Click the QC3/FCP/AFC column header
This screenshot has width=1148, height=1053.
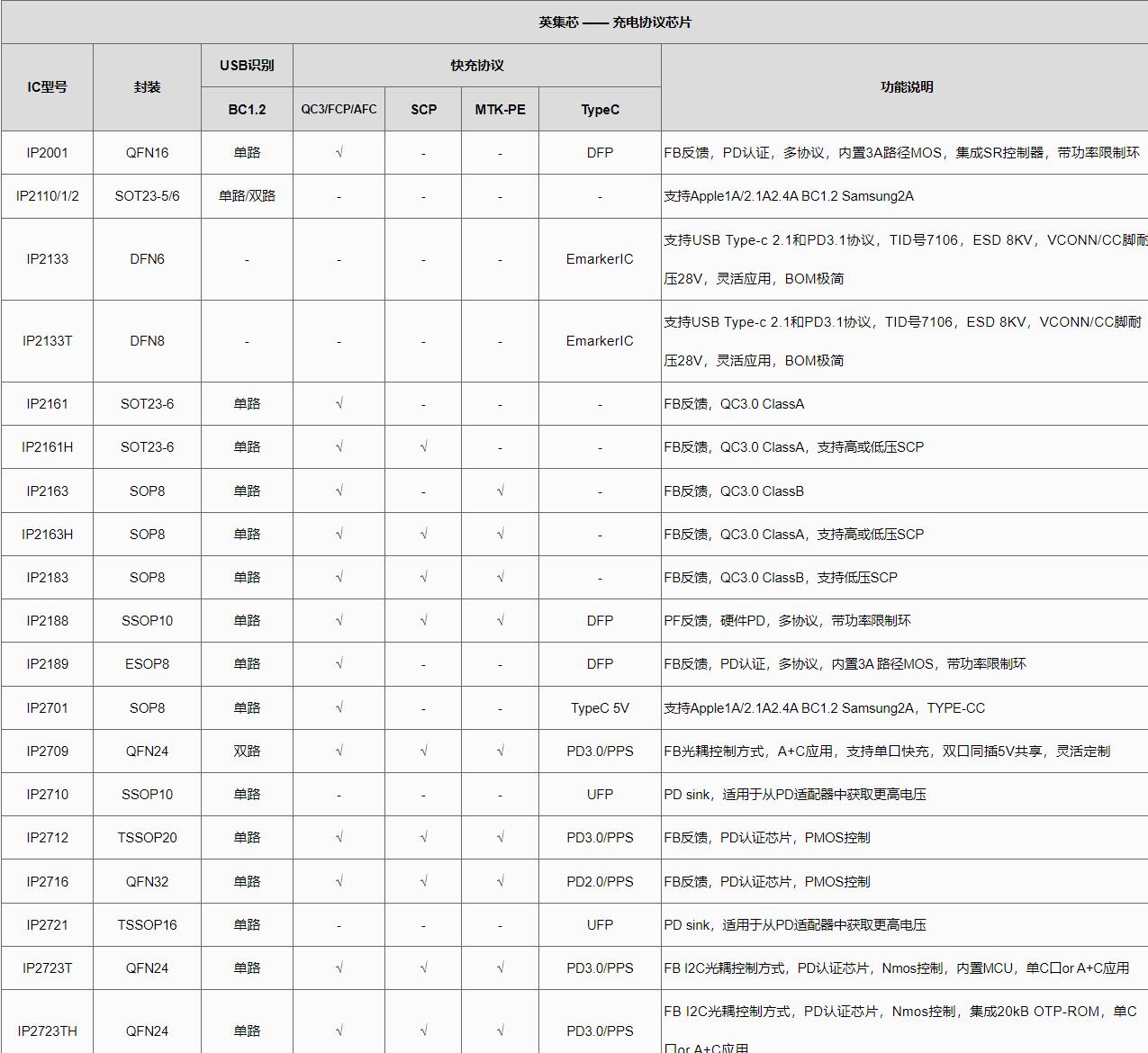coord(339,110)
